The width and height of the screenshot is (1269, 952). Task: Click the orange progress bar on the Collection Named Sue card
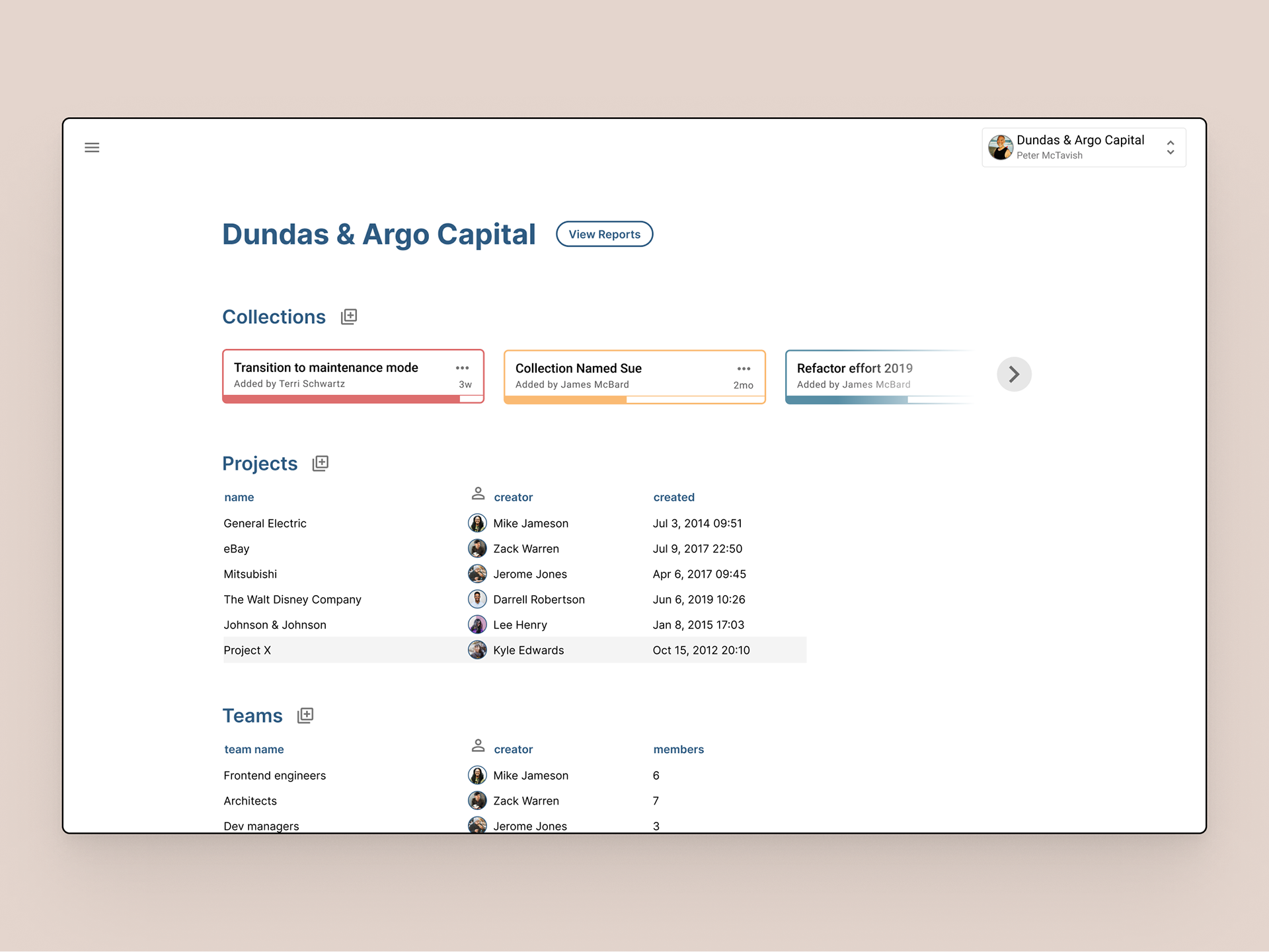pos(634,400)
